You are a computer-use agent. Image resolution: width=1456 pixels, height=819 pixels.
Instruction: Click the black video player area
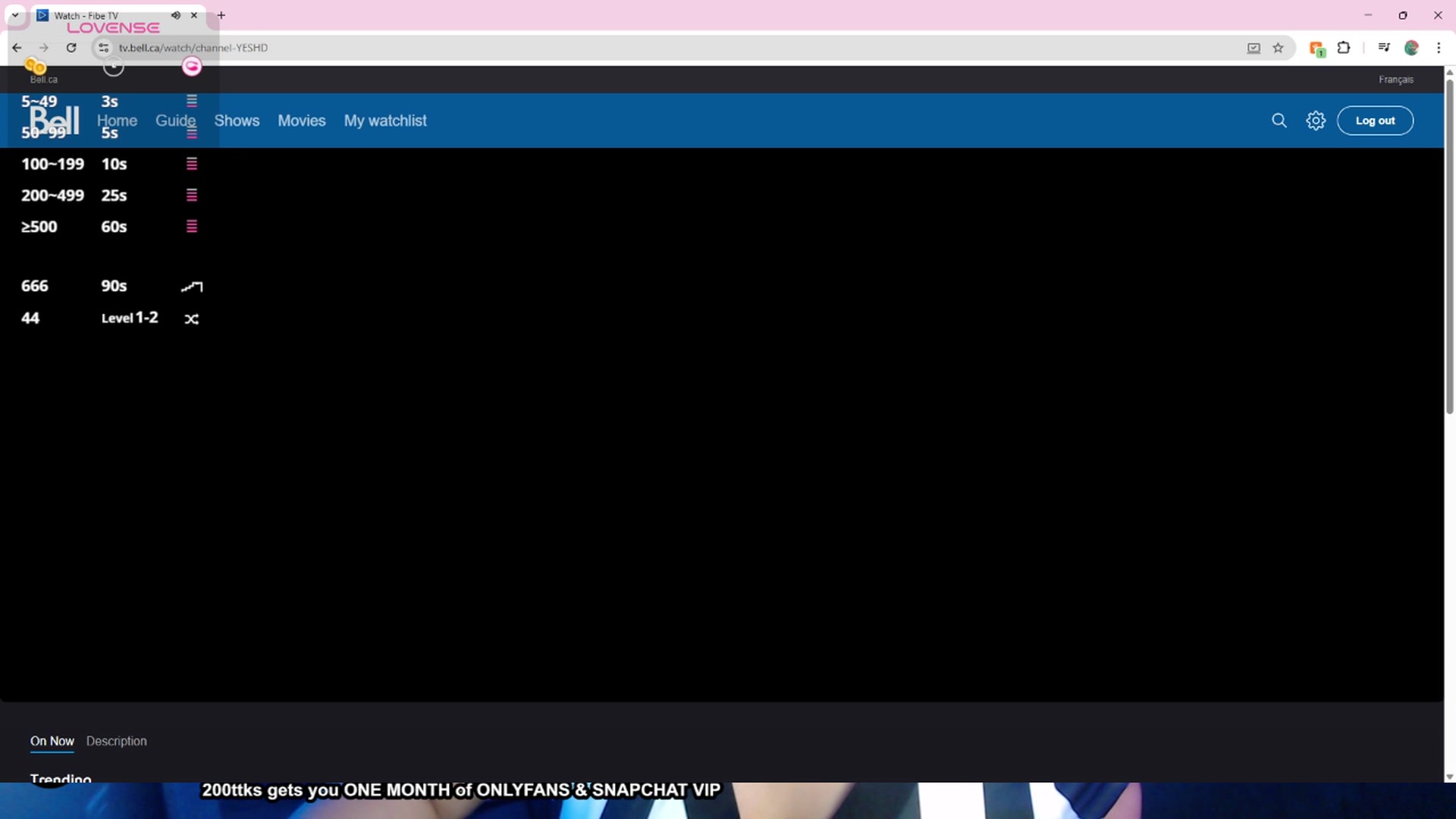[x=722, y=425]
